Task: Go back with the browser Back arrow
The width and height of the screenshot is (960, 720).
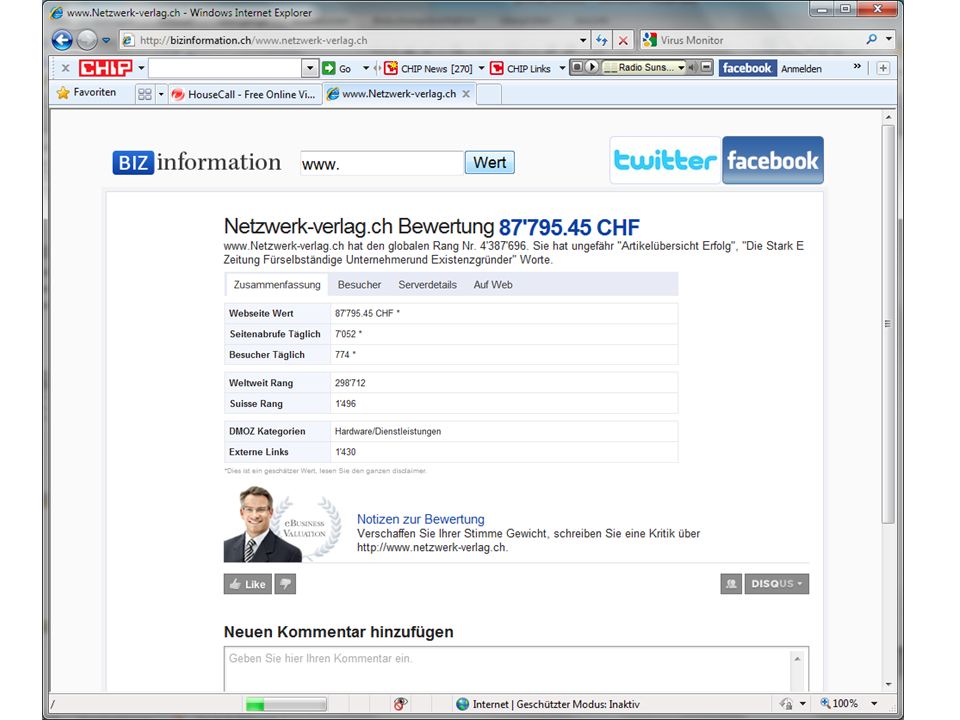Action: (62, 40)
